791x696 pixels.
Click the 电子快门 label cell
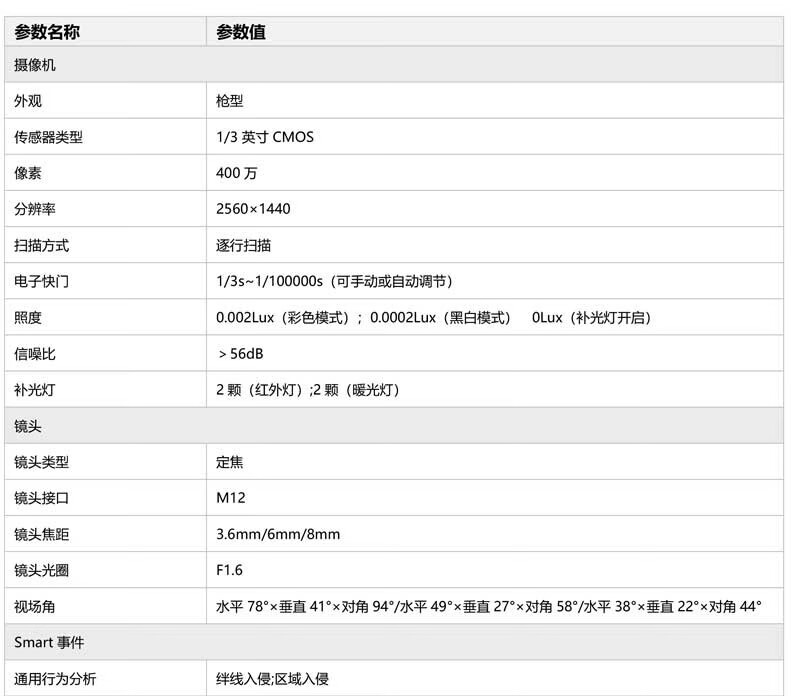tap(41, 281)
